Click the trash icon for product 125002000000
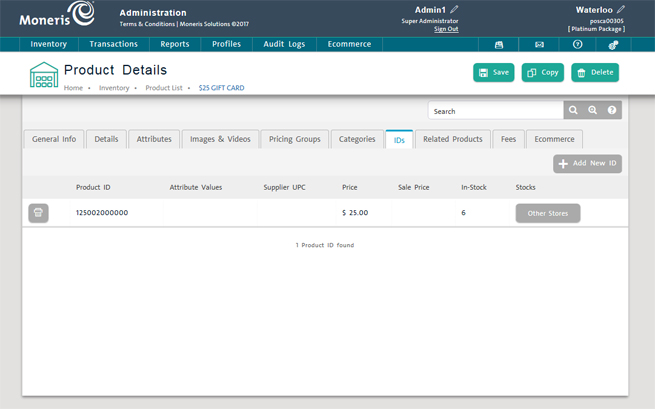The width and height of the screenshot is (655, 409). click(x=38, y=213)
